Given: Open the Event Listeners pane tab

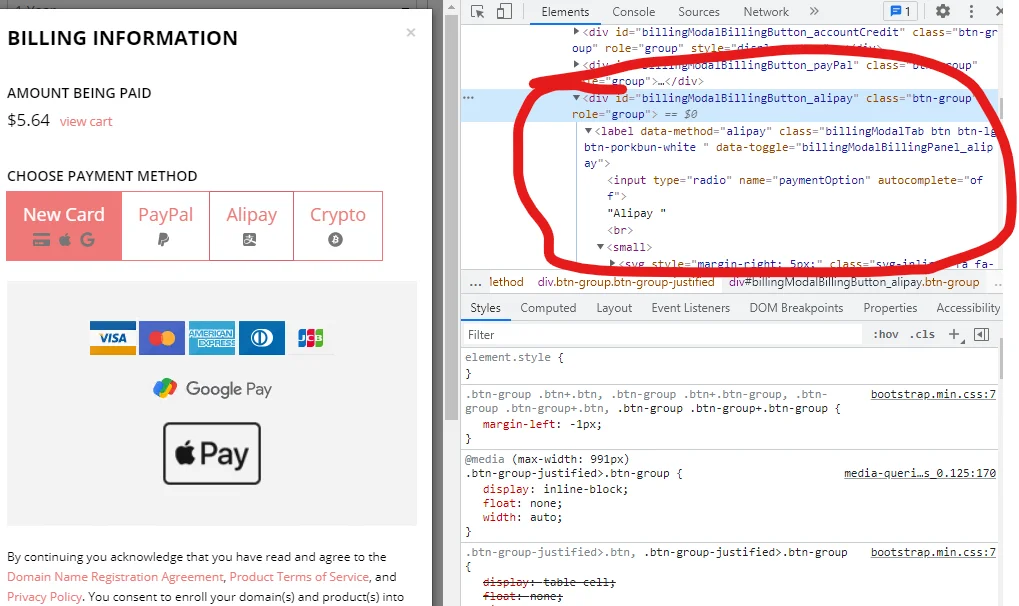Looking at the screenshot, I should 690,308.
